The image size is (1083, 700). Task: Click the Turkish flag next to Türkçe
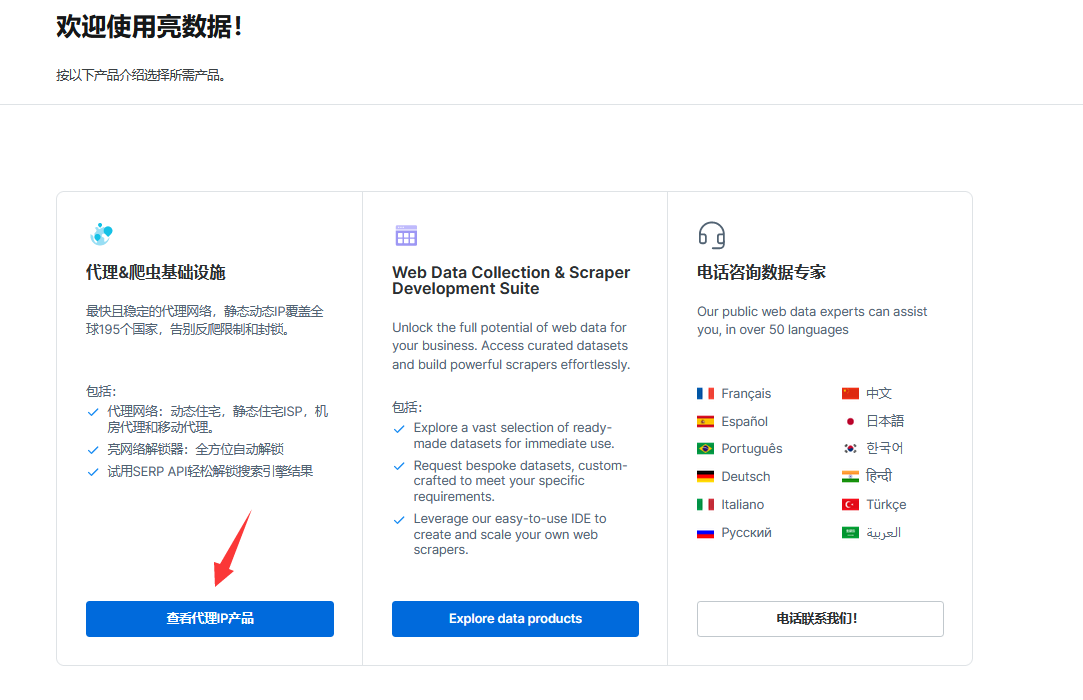(x=850, y=504)
